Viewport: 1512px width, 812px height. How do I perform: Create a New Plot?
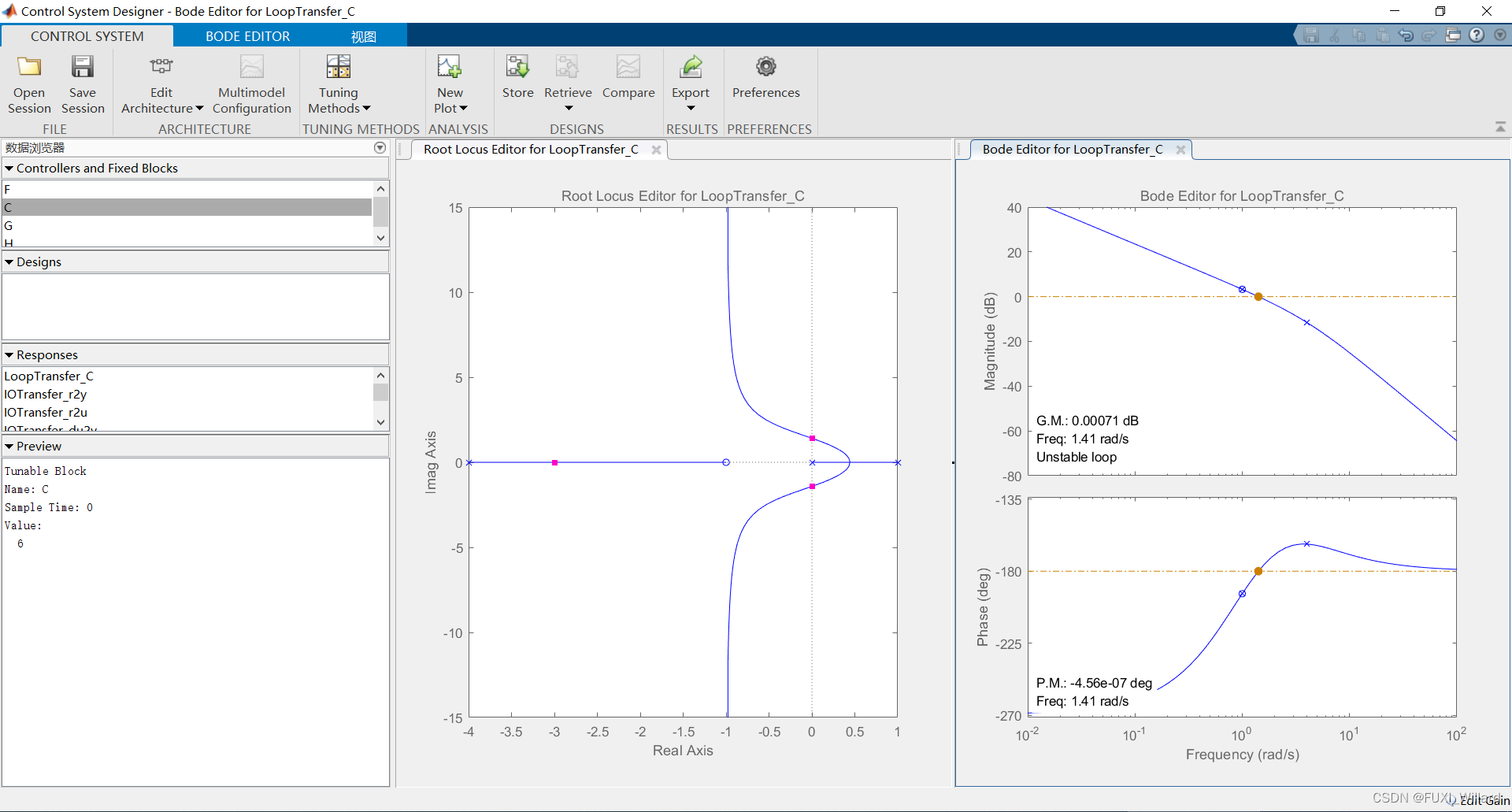click(x=450, y=84)
